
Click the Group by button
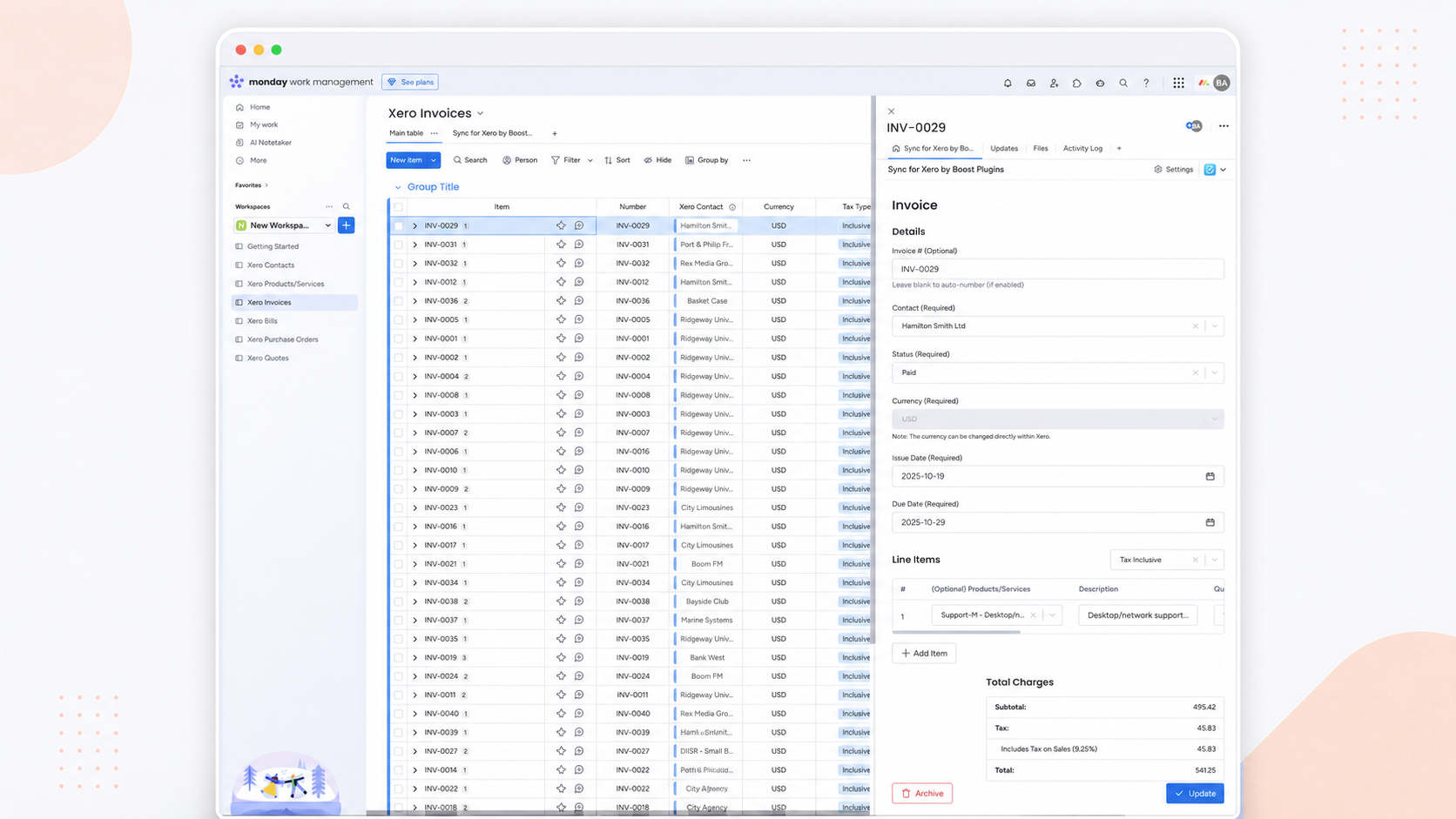point(706,160)
